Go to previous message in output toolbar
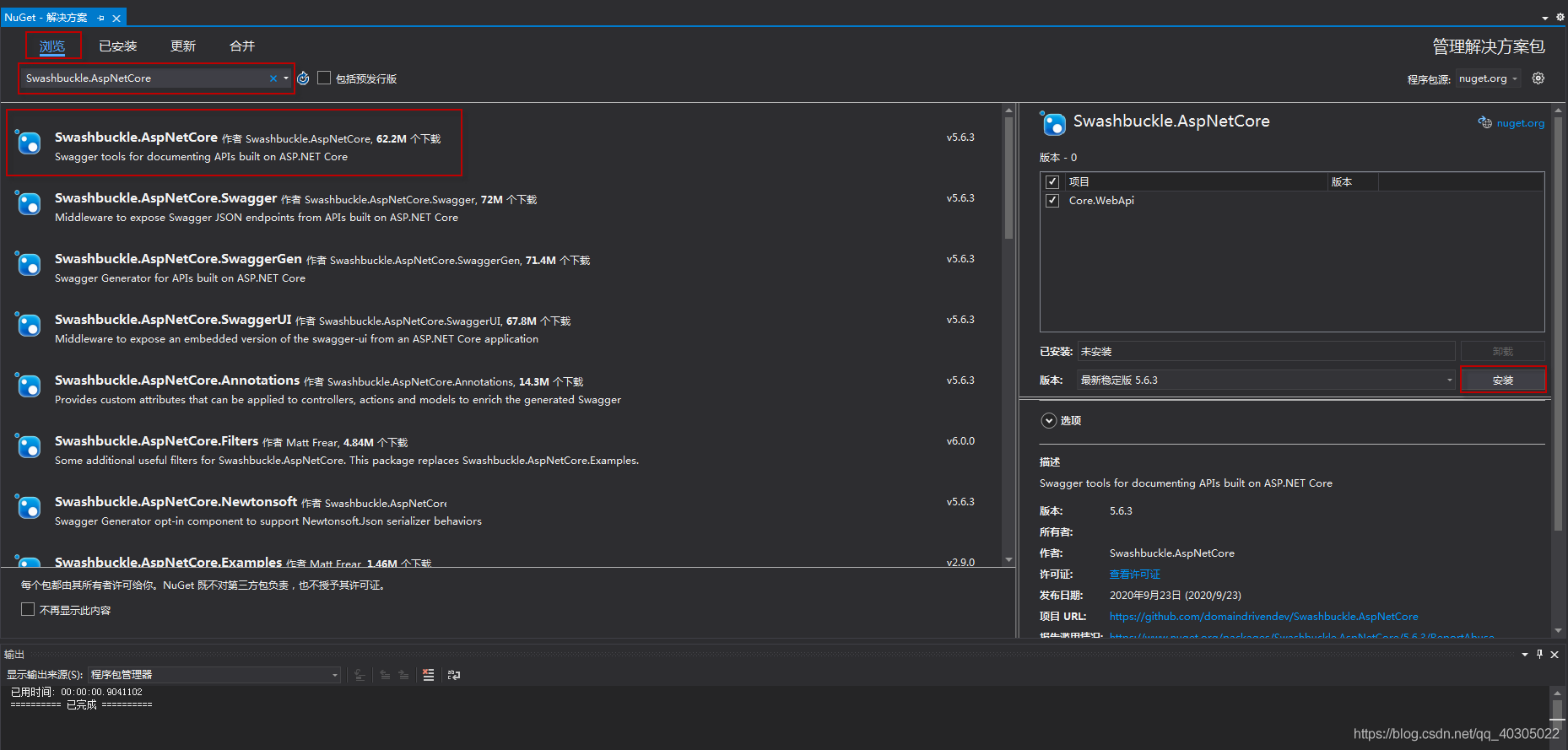 coord(385,675)
